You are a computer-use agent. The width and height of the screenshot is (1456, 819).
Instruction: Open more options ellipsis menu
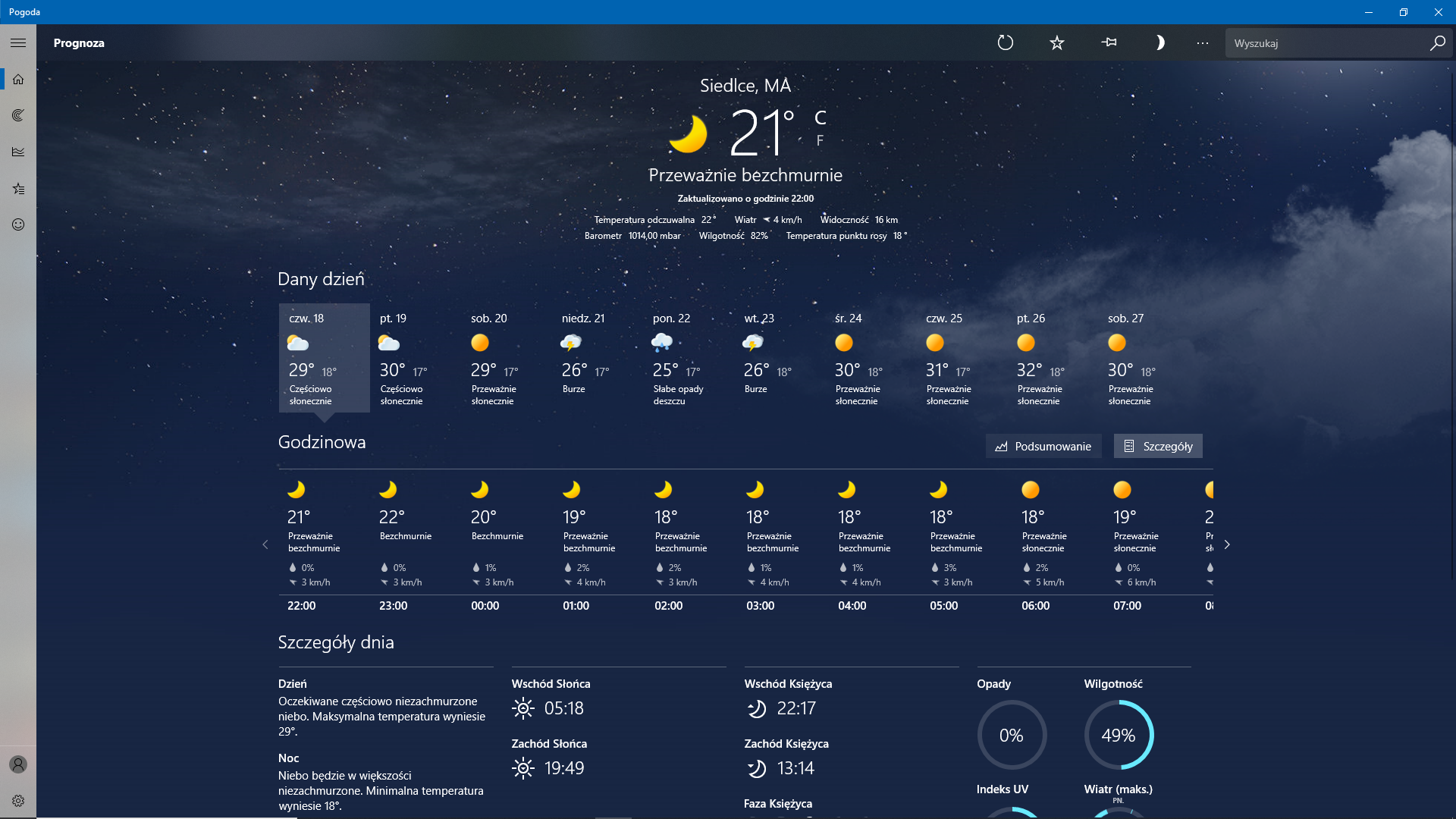[1203, 43]
